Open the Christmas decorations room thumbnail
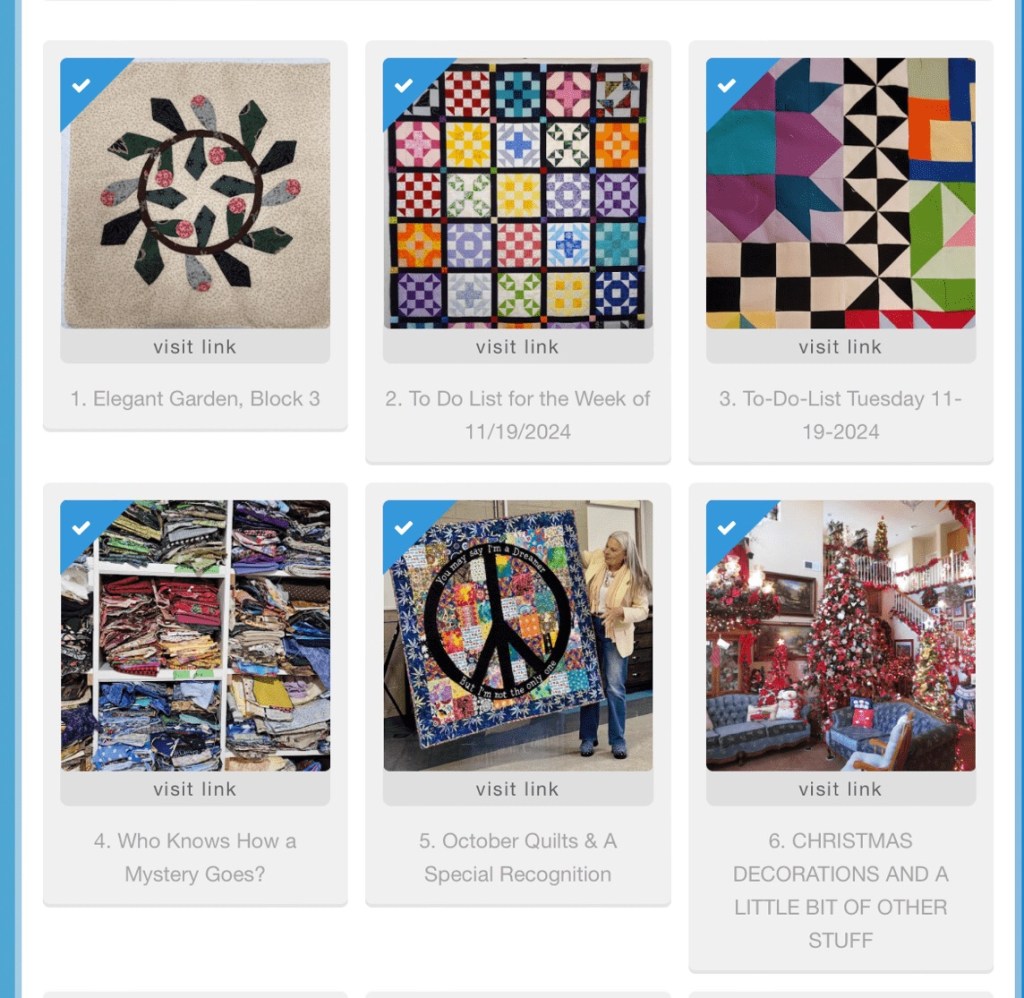1024x998 pixels. (x=840, y=636)
